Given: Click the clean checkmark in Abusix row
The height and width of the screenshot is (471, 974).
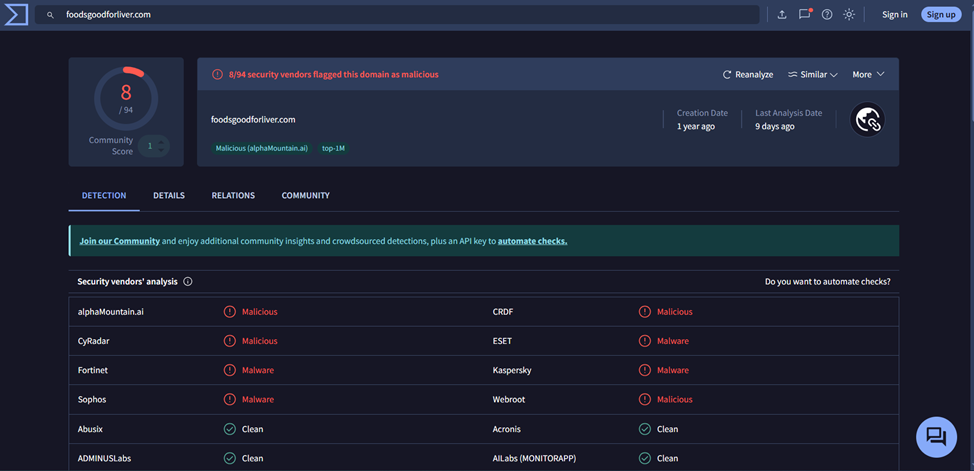Looking at the screenshot, I should 229,429.
